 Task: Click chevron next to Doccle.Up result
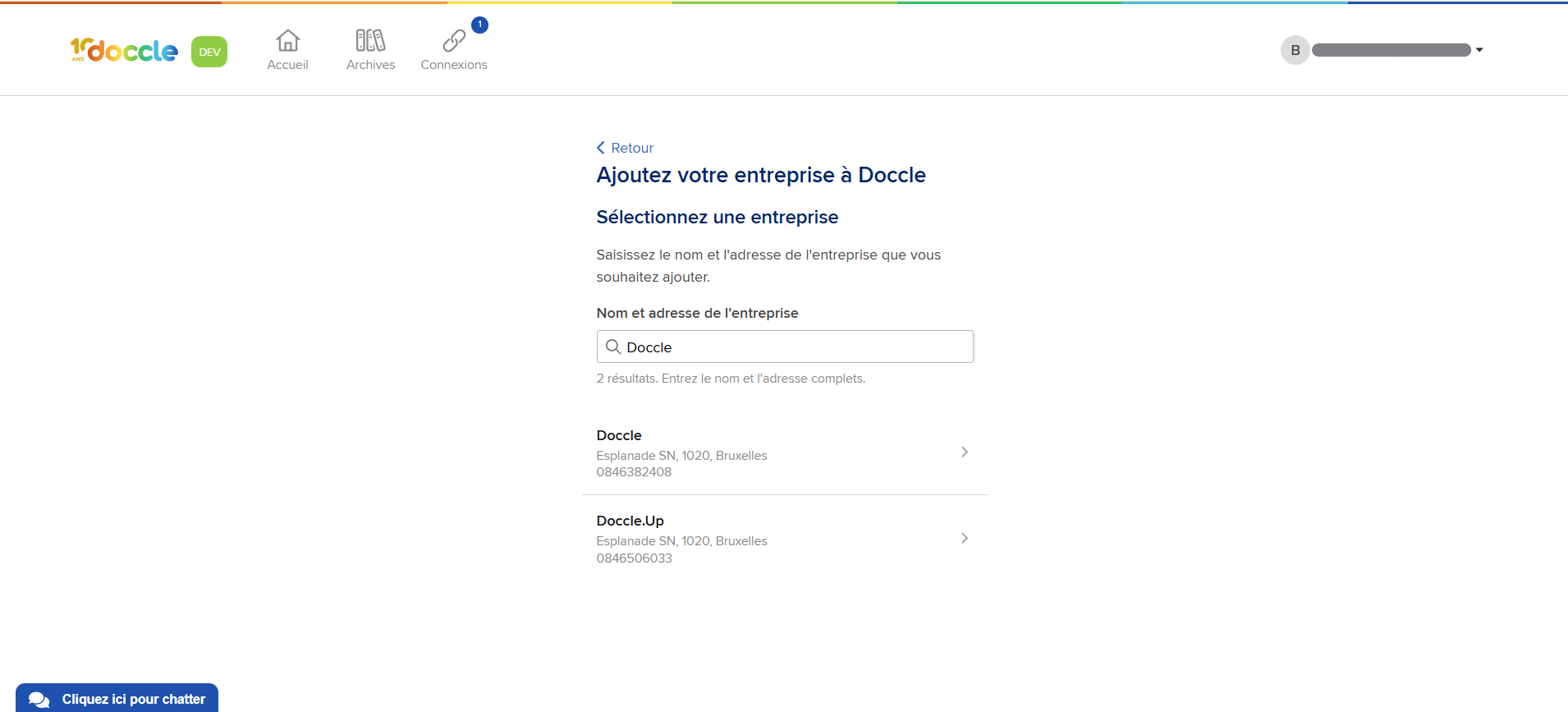click(965, 538)
